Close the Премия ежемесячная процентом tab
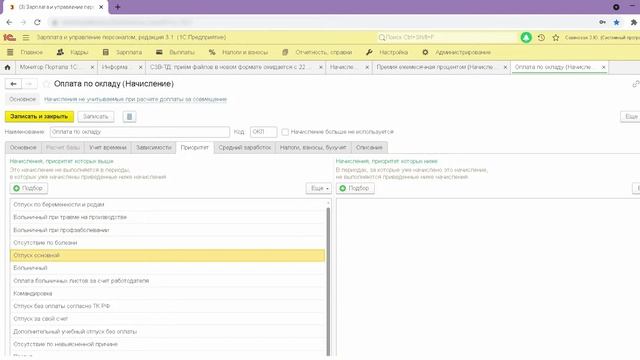Viewport: 640px width, 360px height. (x=505, y=67)
